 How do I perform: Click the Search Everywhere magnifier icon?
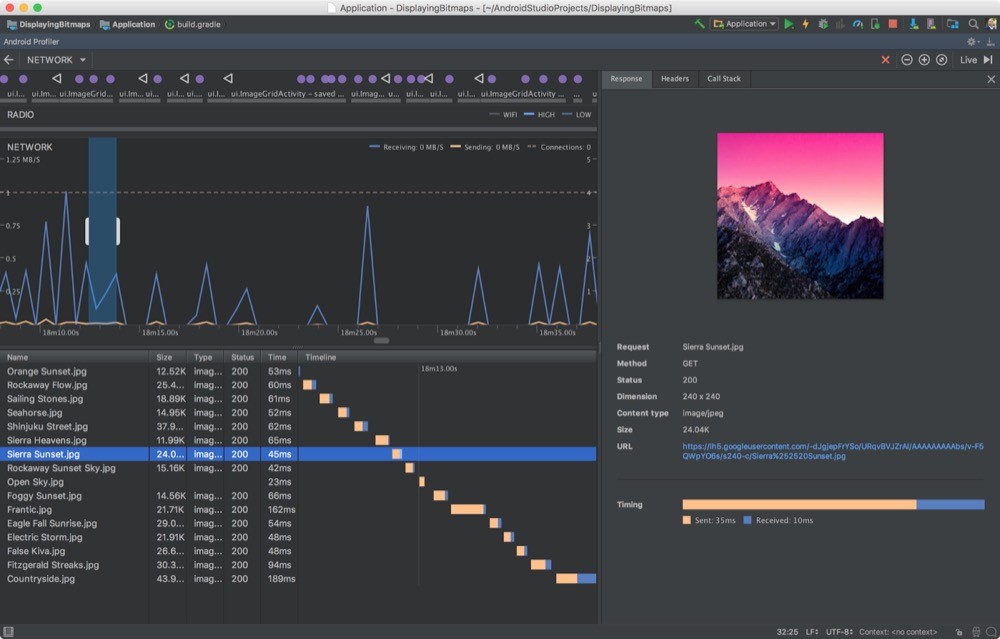pyautogui.click(x=974, y=23)
